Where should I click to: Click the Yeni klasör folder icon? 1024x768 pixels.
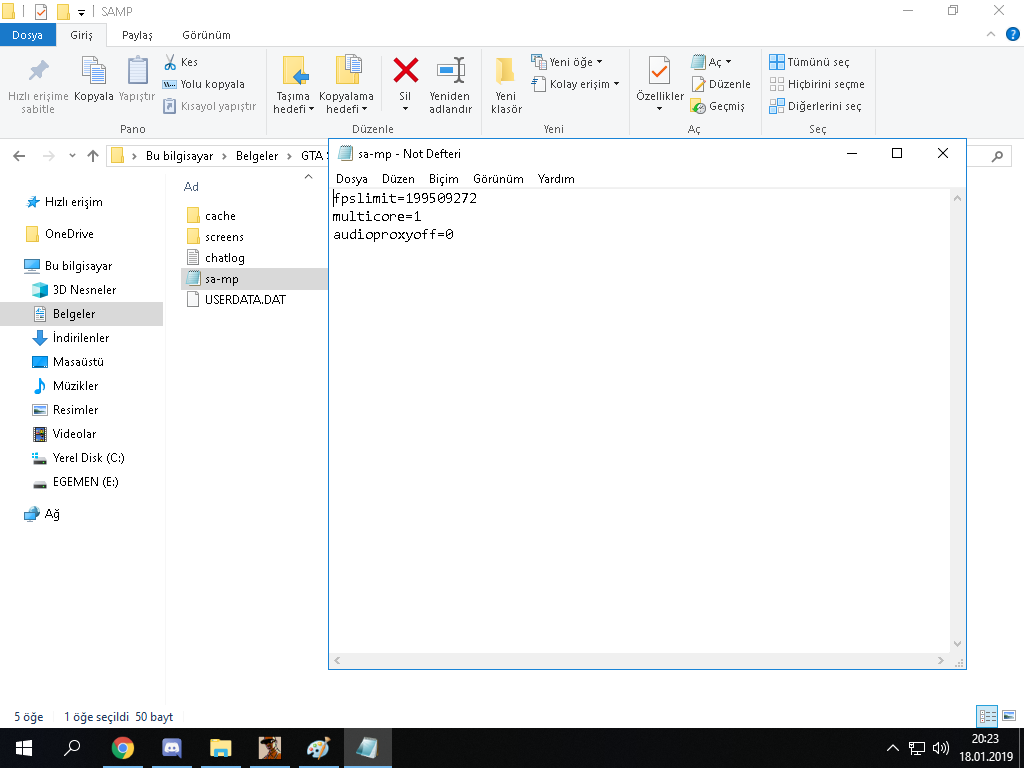(506, 72)
